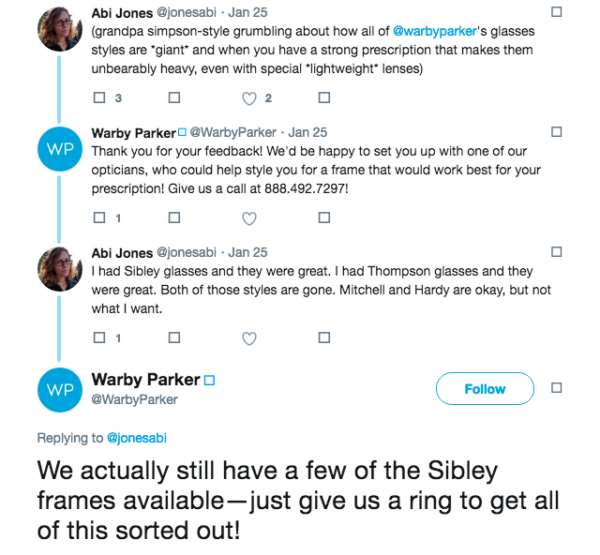Open more options caret on first Abi Jones tweet
The width and height of the screenshot is (600, 555).
(556, 12)
